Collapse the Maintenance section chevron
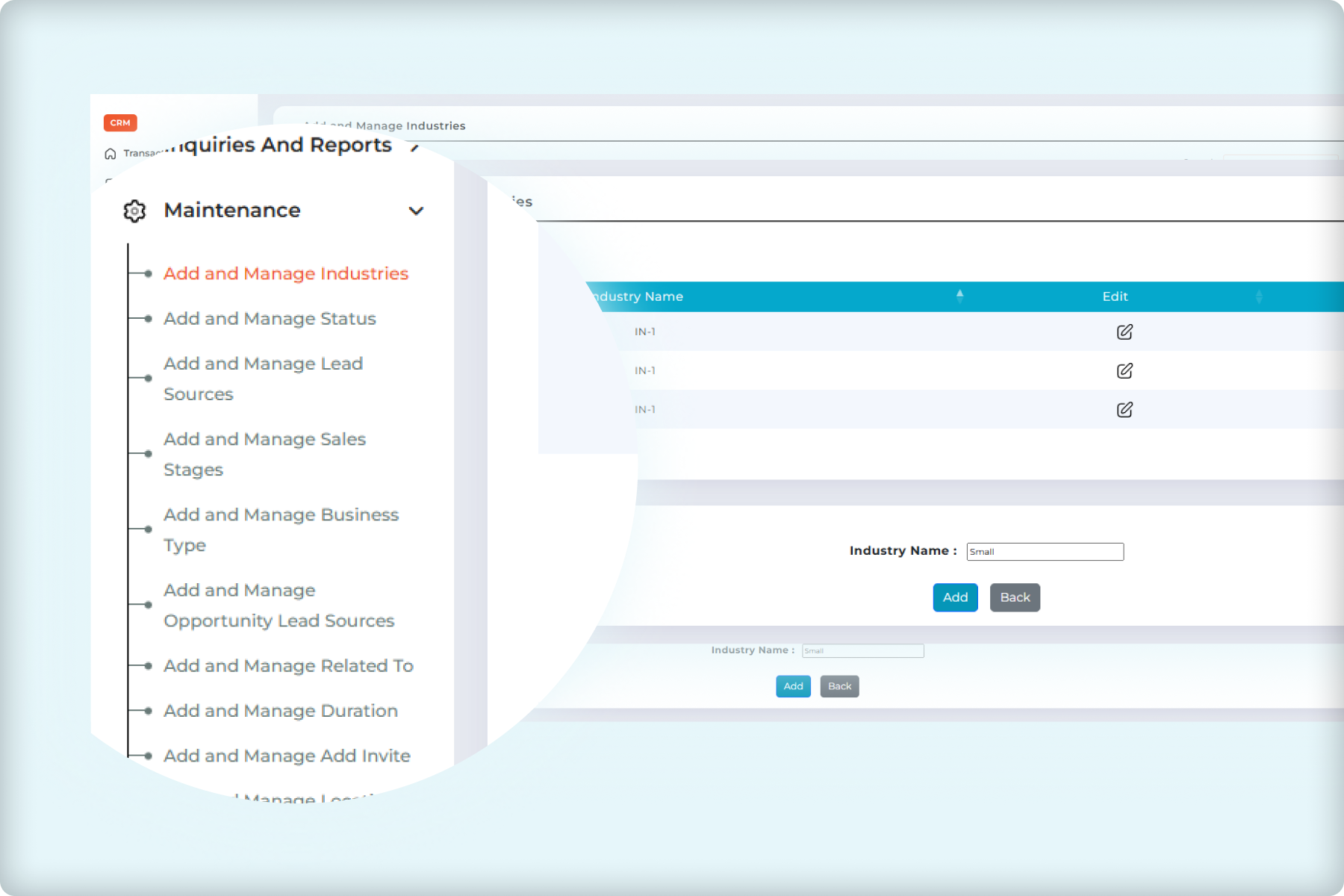Screen dimensions: 1344x896 pos(417,211)
